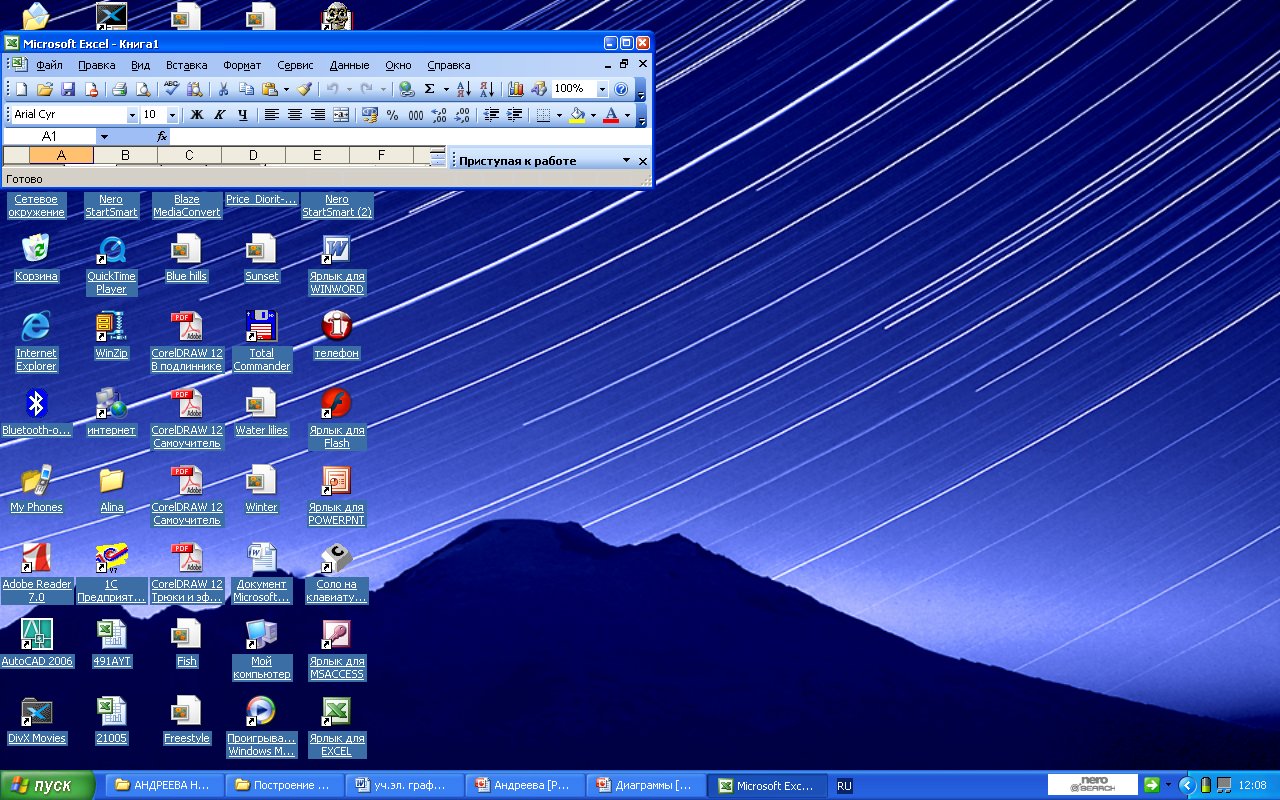Merge and center cells icon
This screenshot has height=800, width=1280.
tap(341, 115)
